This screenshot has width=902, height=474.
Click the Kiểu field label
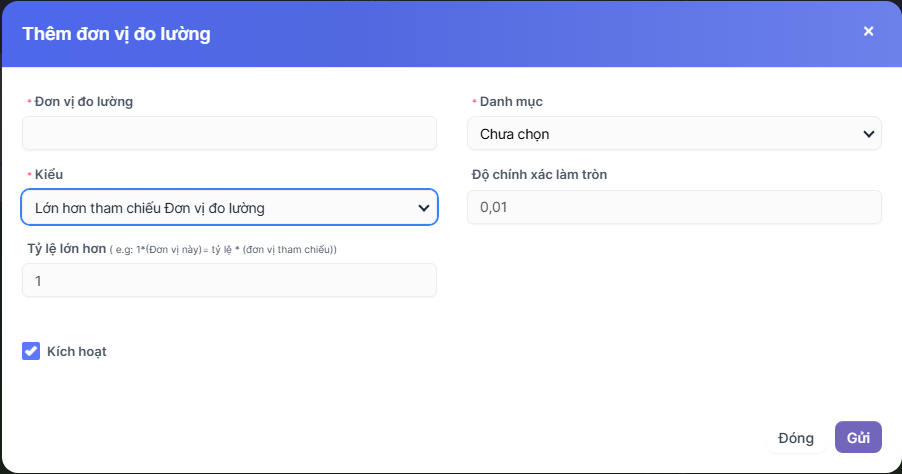[49, 174]
